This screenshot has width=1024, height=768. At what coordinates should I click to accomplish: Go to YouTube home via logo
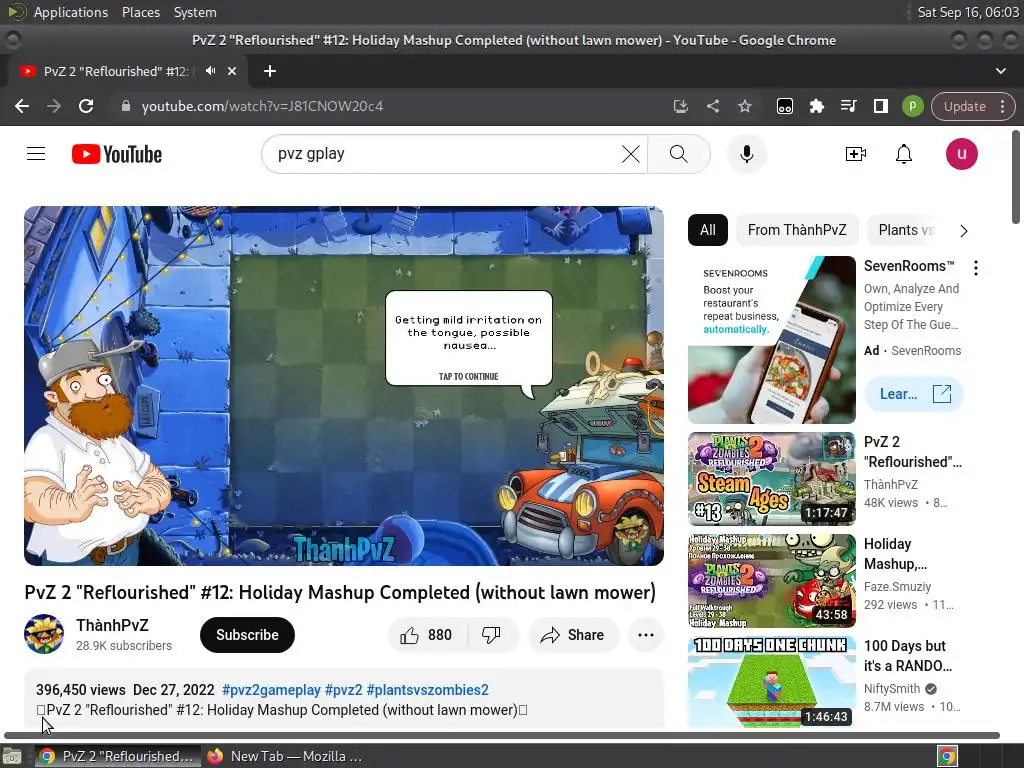[x=117, y=154]
